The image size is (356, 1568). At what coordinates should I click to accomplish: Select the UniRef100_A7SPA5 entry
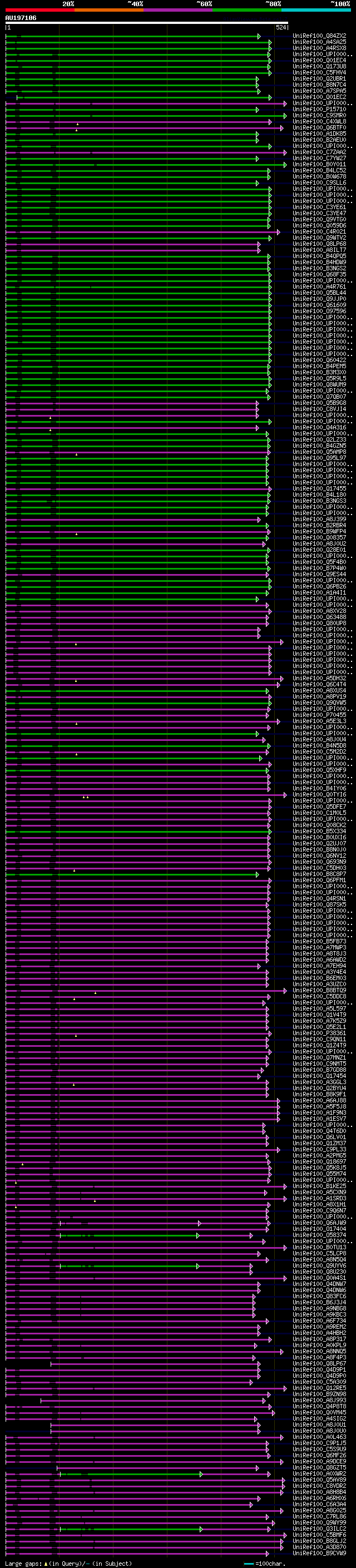point(319,91)
